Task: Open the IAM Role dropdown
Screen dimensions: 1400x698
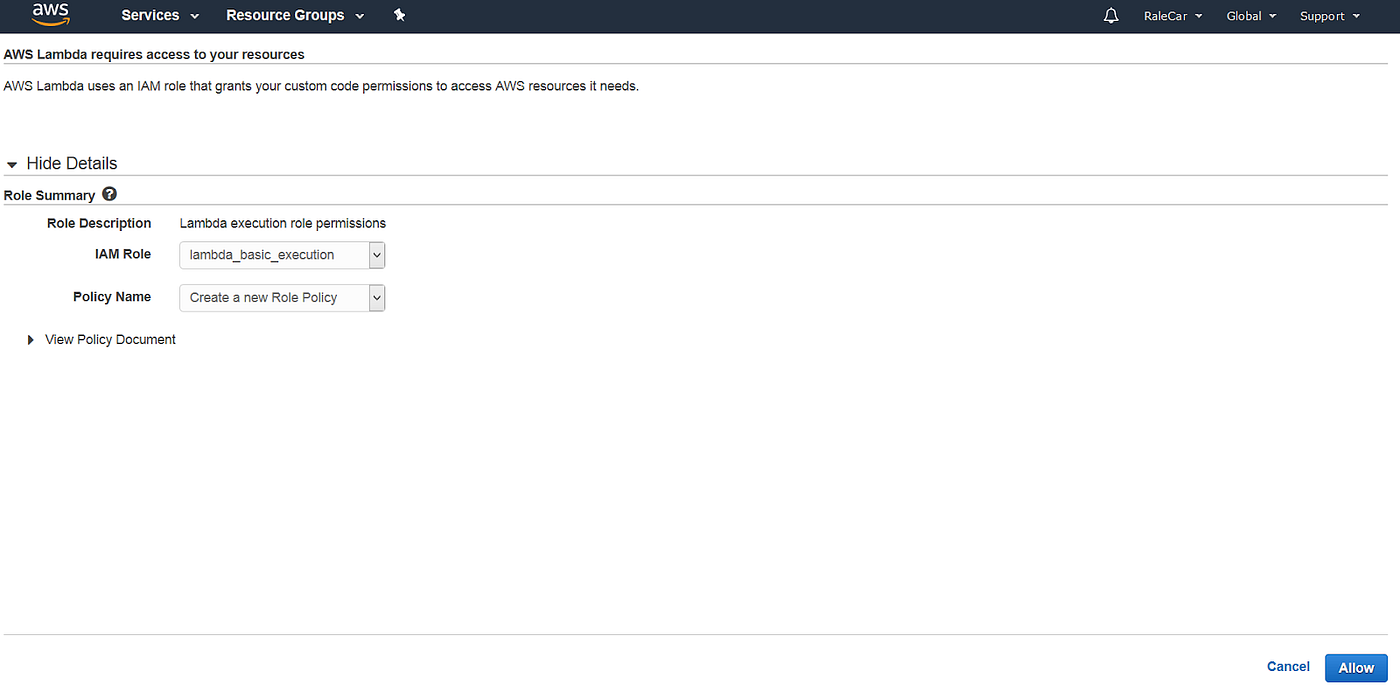Action: (282, 255)
